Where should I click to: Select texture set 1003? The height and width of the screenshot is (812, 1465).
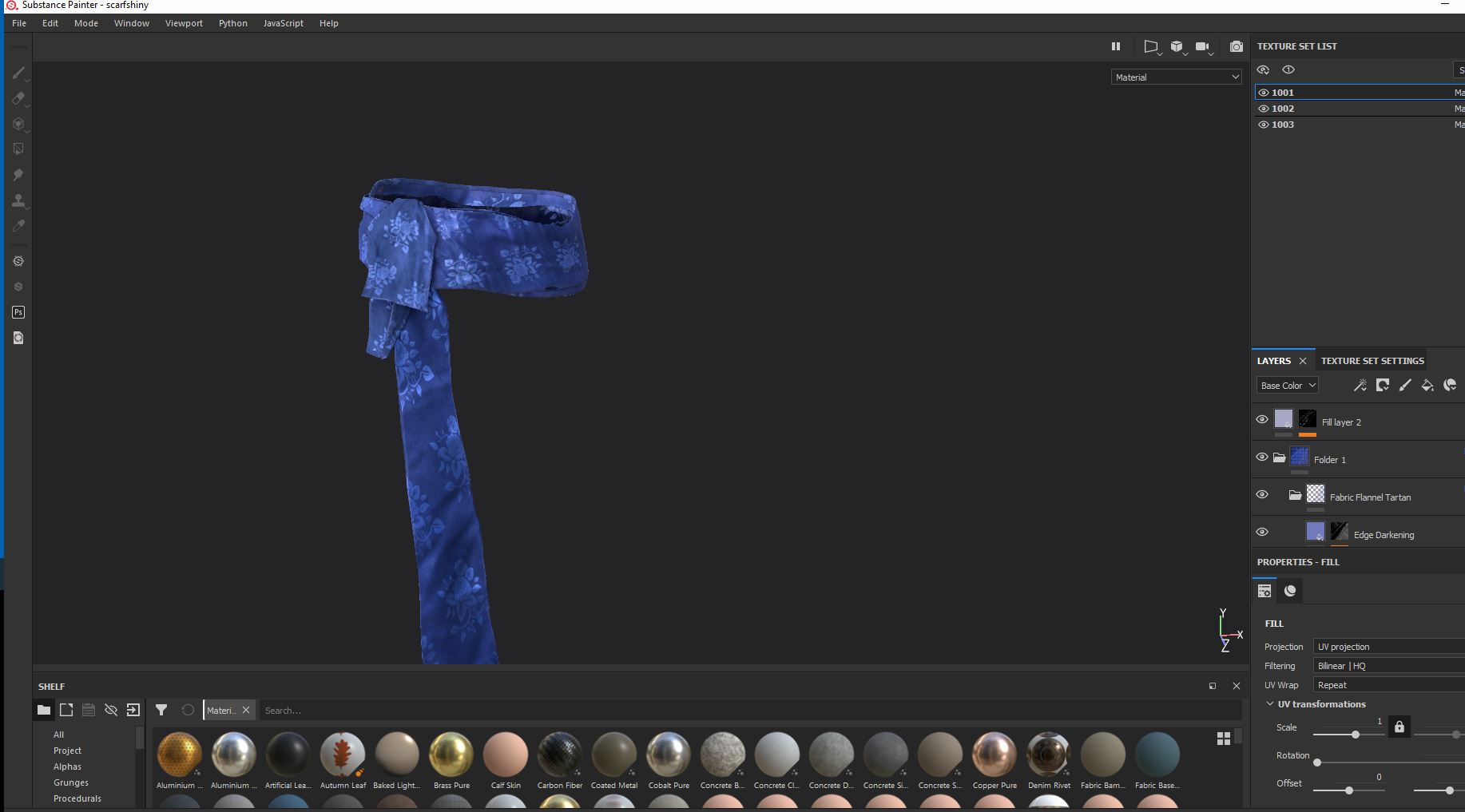point(1360,125)
